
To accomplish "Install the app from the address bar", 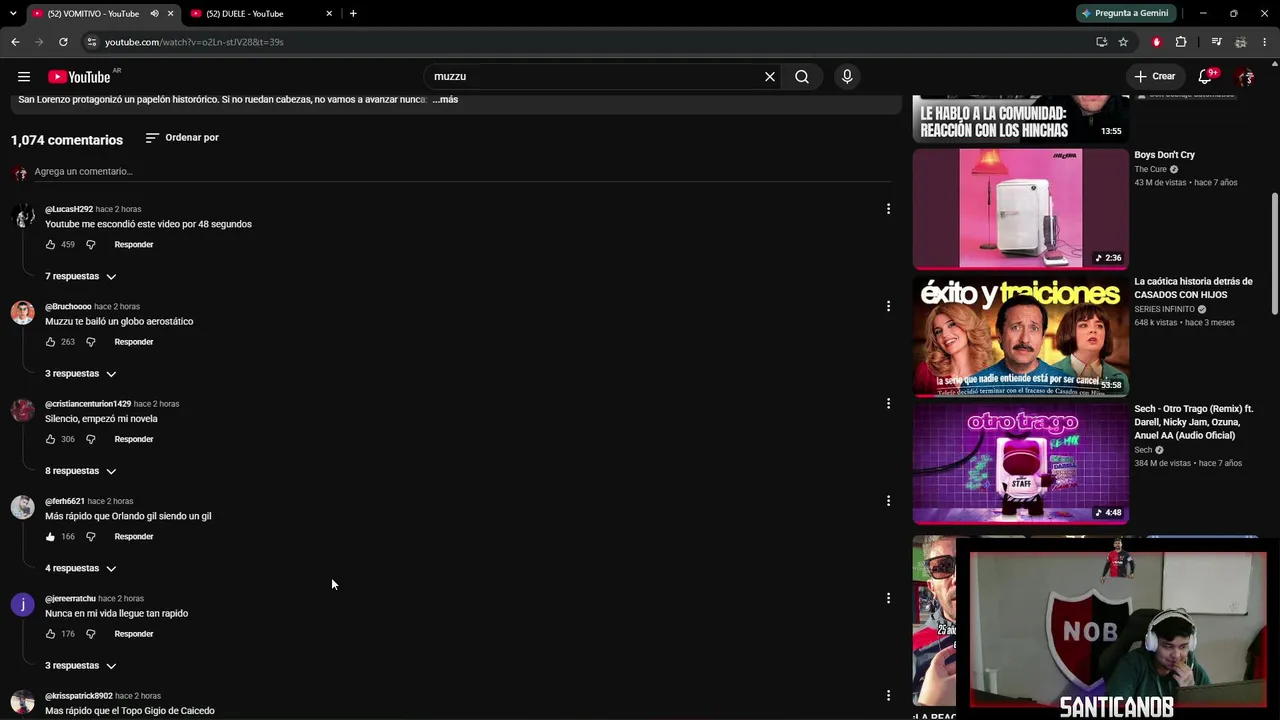I will pyautogui.click(x=1101, y=42).
